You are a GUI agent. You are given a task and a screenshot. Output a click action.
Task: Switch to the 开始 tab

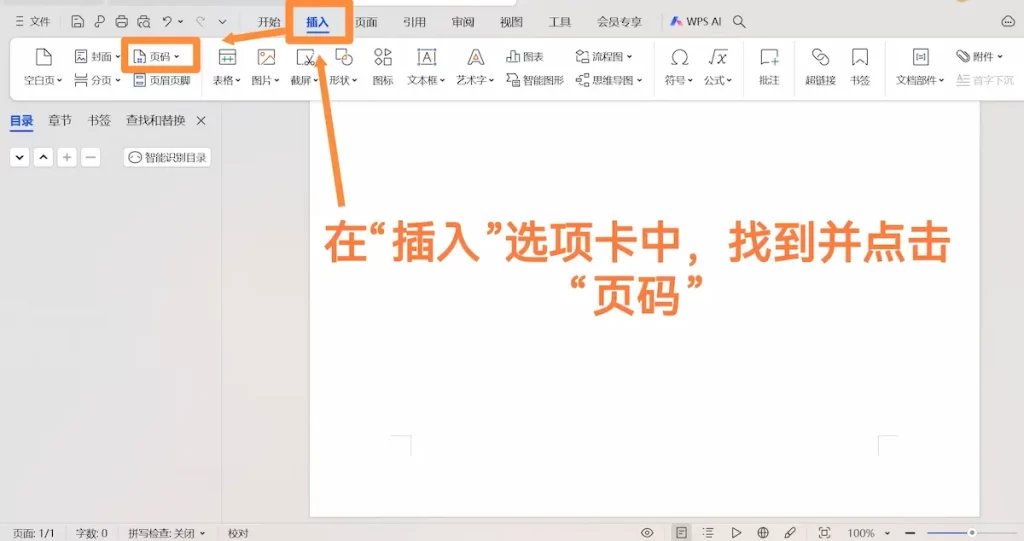[x=268, y=22]
